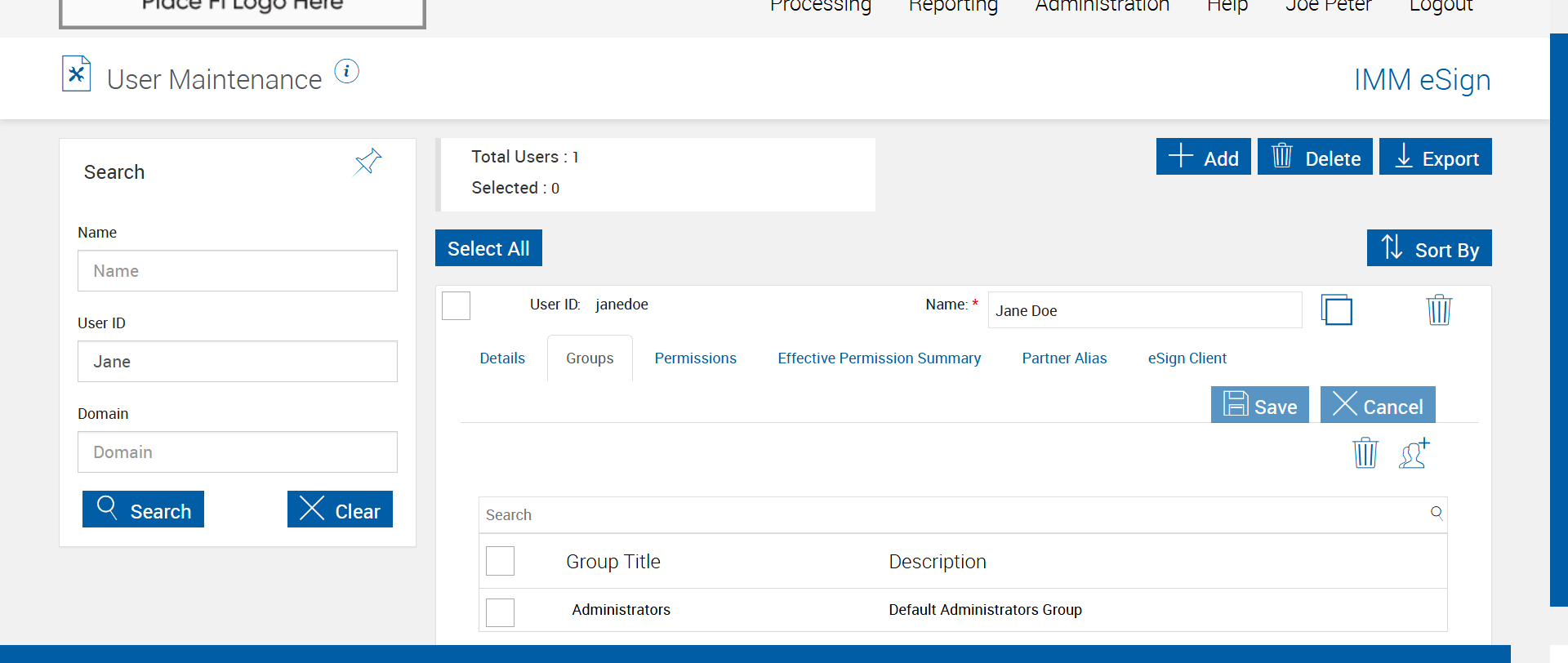Open the Reporting menu
1568x663 pixels.
[953, 5]
